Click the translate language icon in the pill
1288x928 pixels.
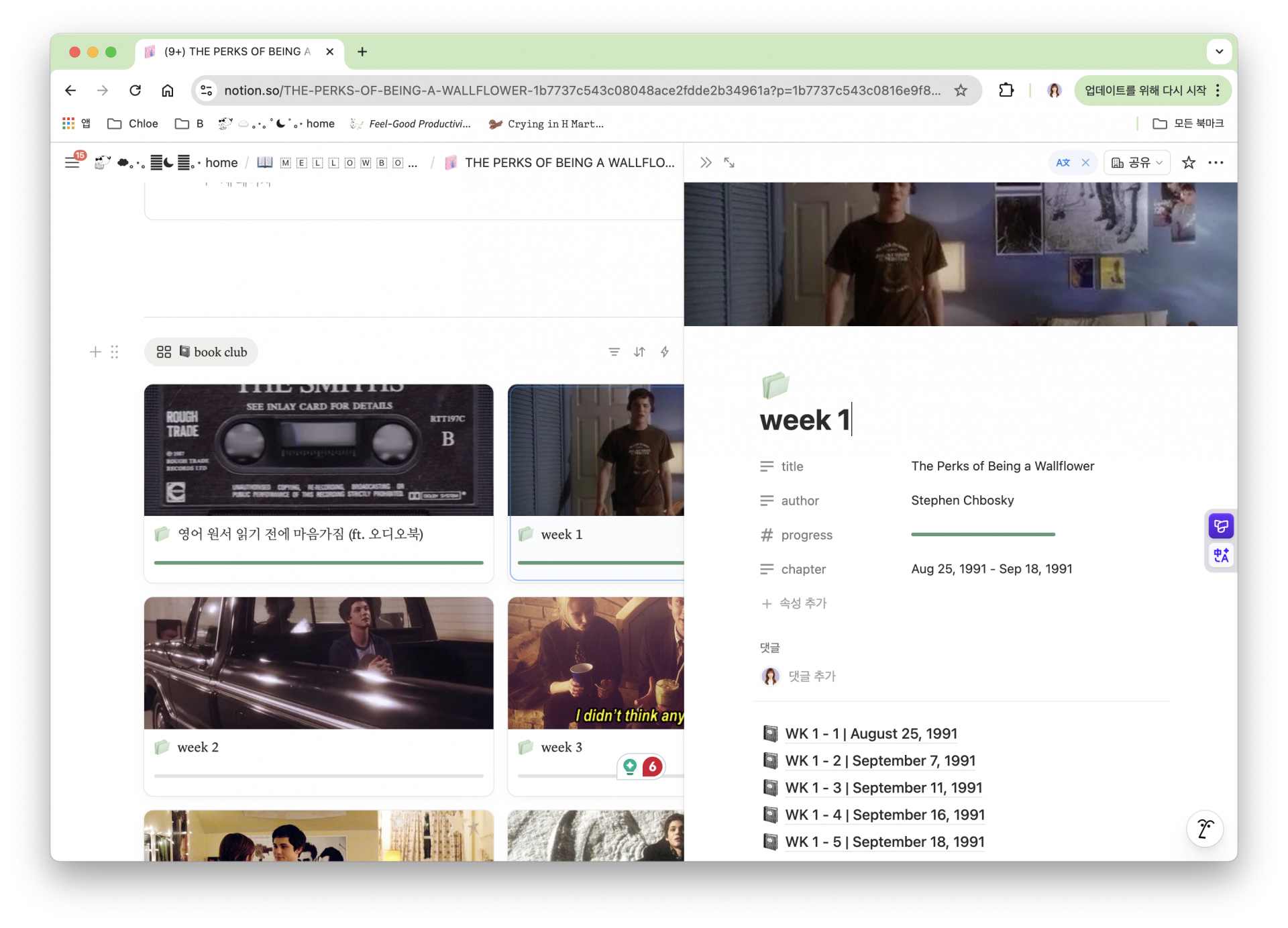[1063, 162]
